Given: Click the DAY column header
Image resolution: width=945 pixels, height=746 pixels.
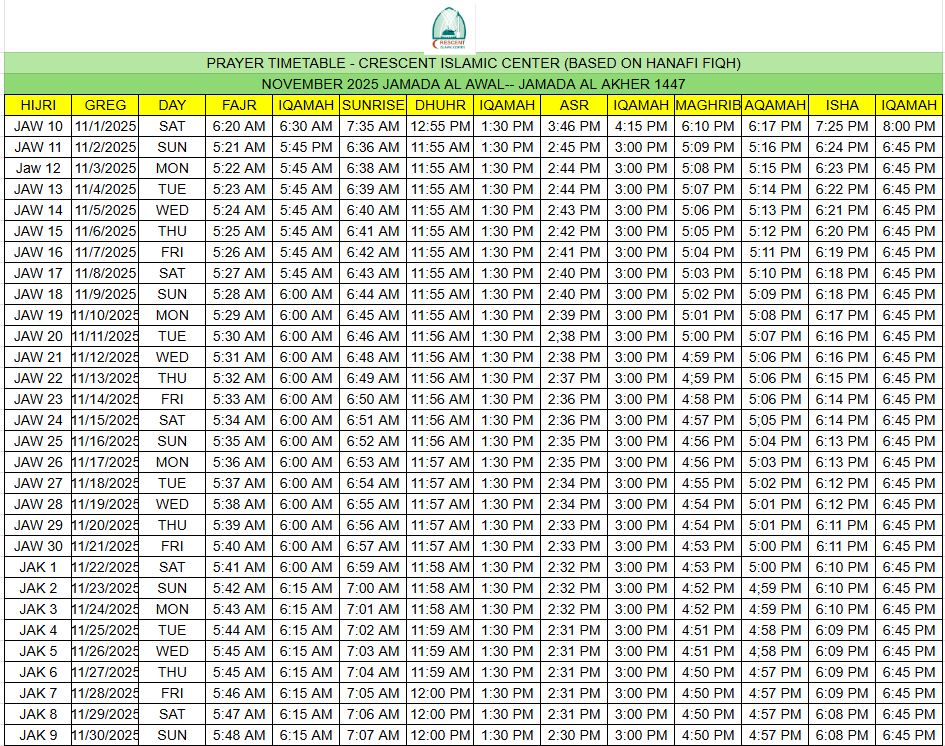Looking at the screenshot, I should (172, 105).
